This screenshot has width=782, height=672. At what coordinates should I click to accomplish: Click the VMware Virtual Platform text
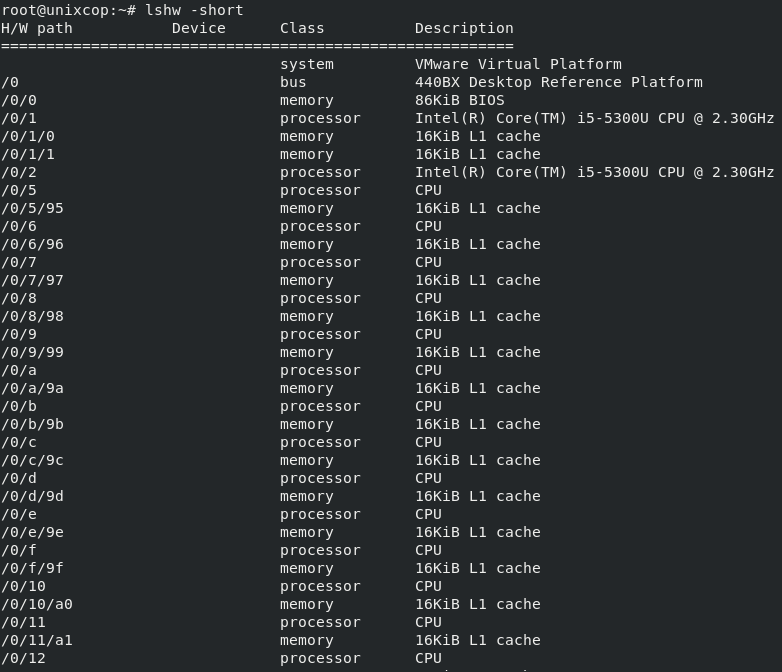tap(518, 64)
